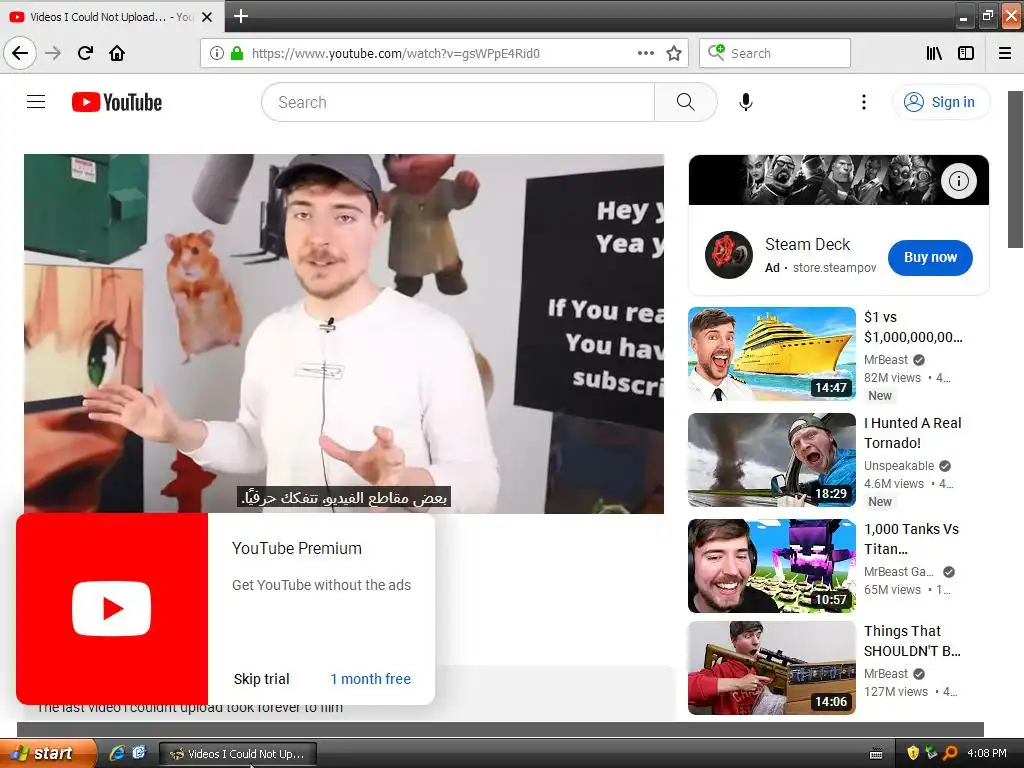The image size is (1024, 768).
Task: Click the 'MrBeast Ga...' channel name
Action: pyautogui.click(x=899, y=571)
